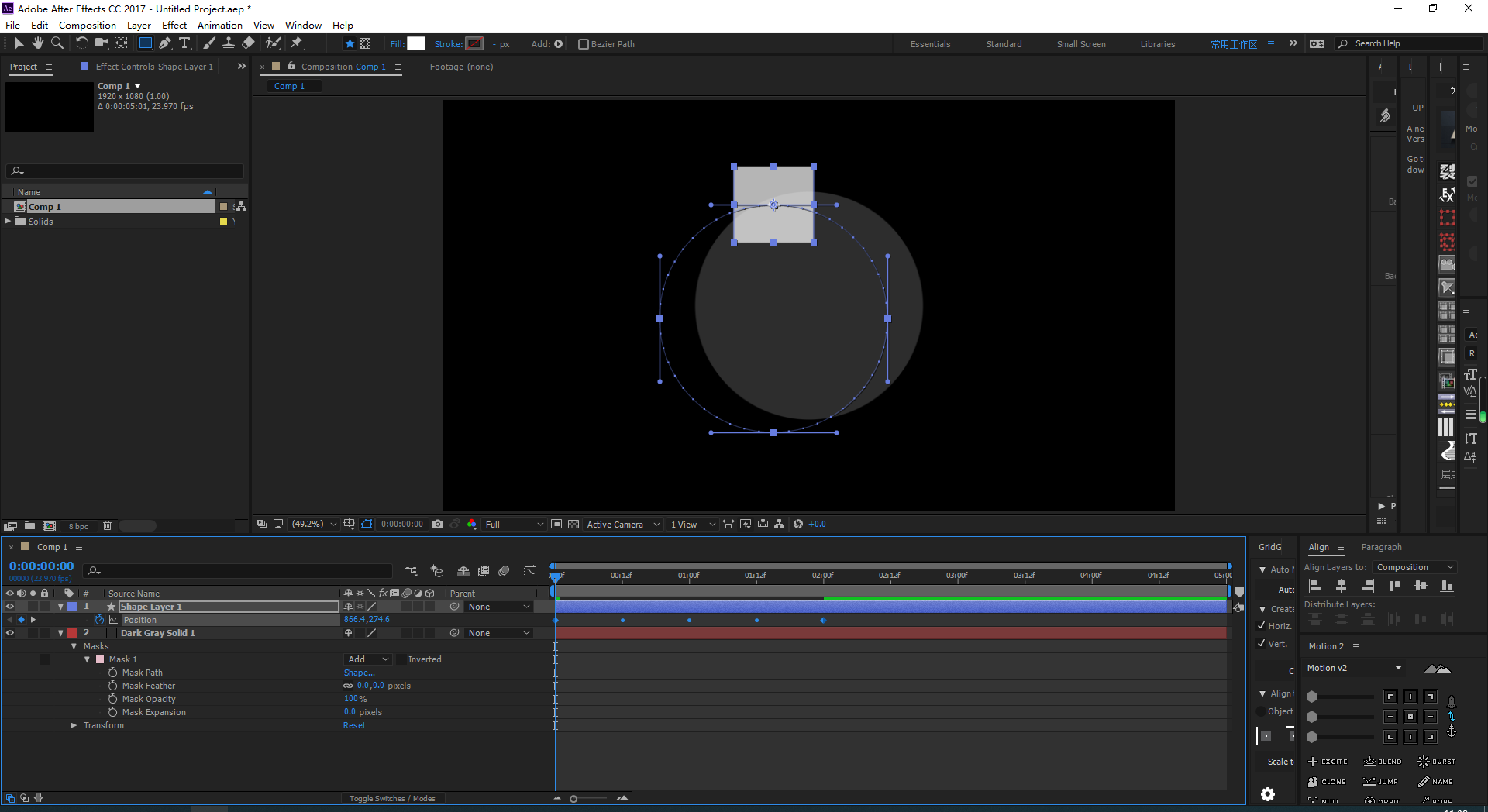Click the white Fill color swatch
The width and height of the screenshot is (1488, 812).
[416, 44]
